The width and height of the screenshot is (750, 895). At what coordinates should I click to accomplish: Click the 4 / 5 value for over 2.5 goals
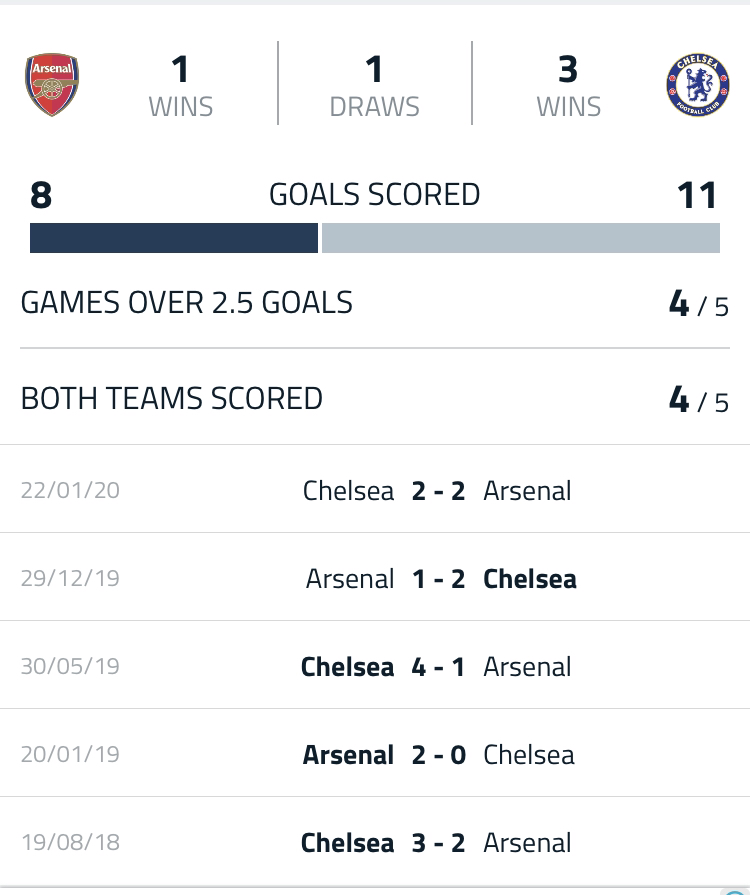[699, 304]
